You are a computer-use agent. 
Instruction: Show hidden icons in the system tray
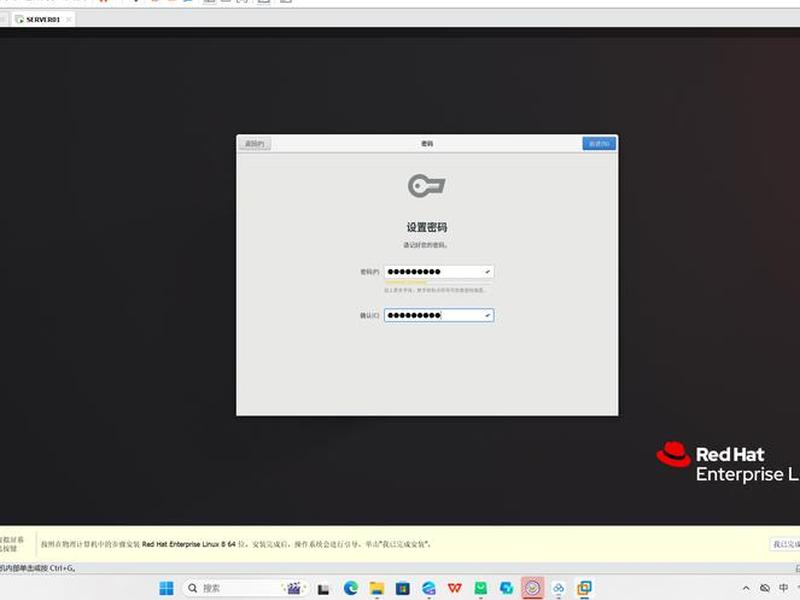[x=746, y=588]
